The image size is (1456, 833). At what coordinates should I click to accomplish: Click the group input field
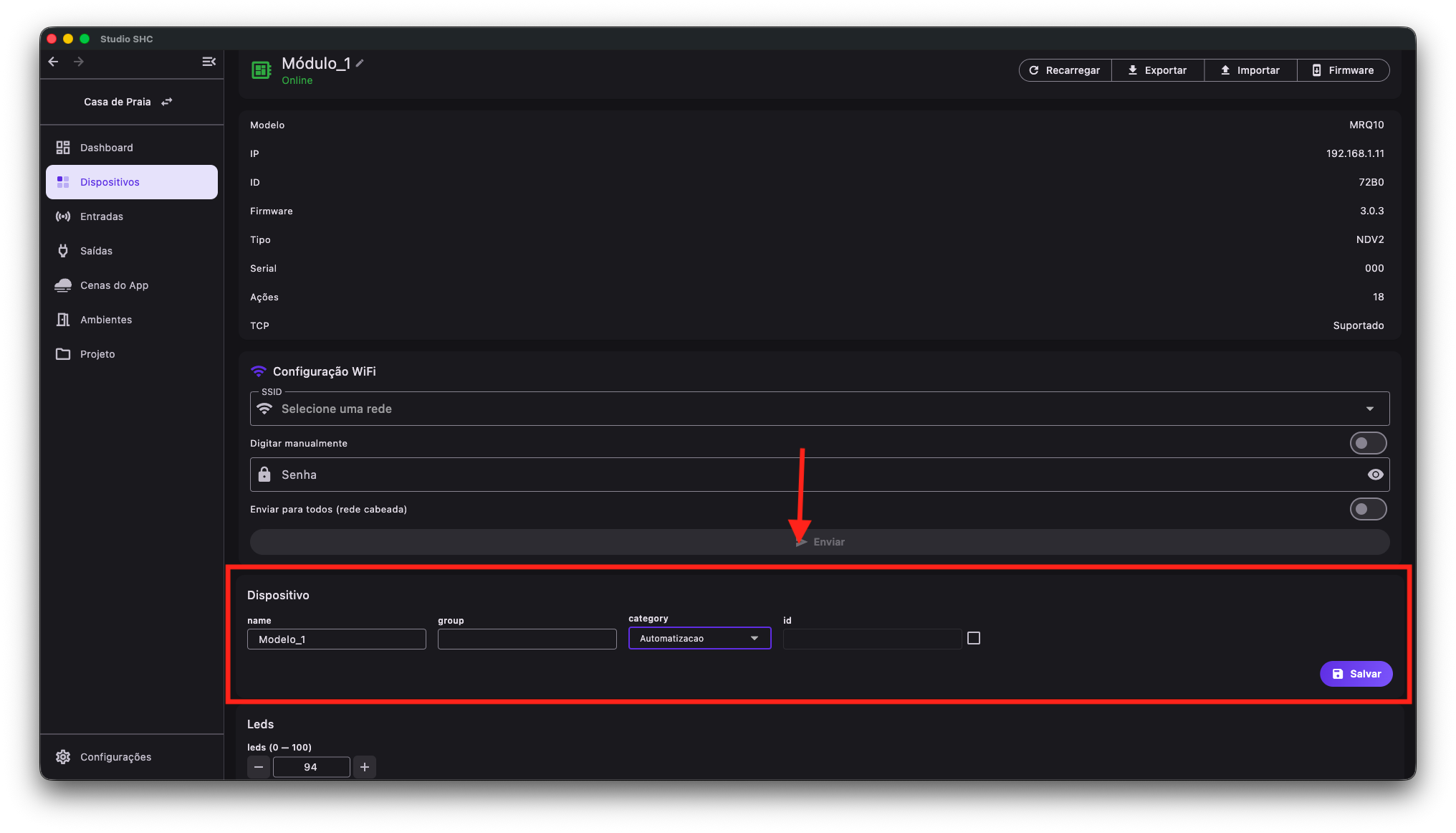coord(527,639)
